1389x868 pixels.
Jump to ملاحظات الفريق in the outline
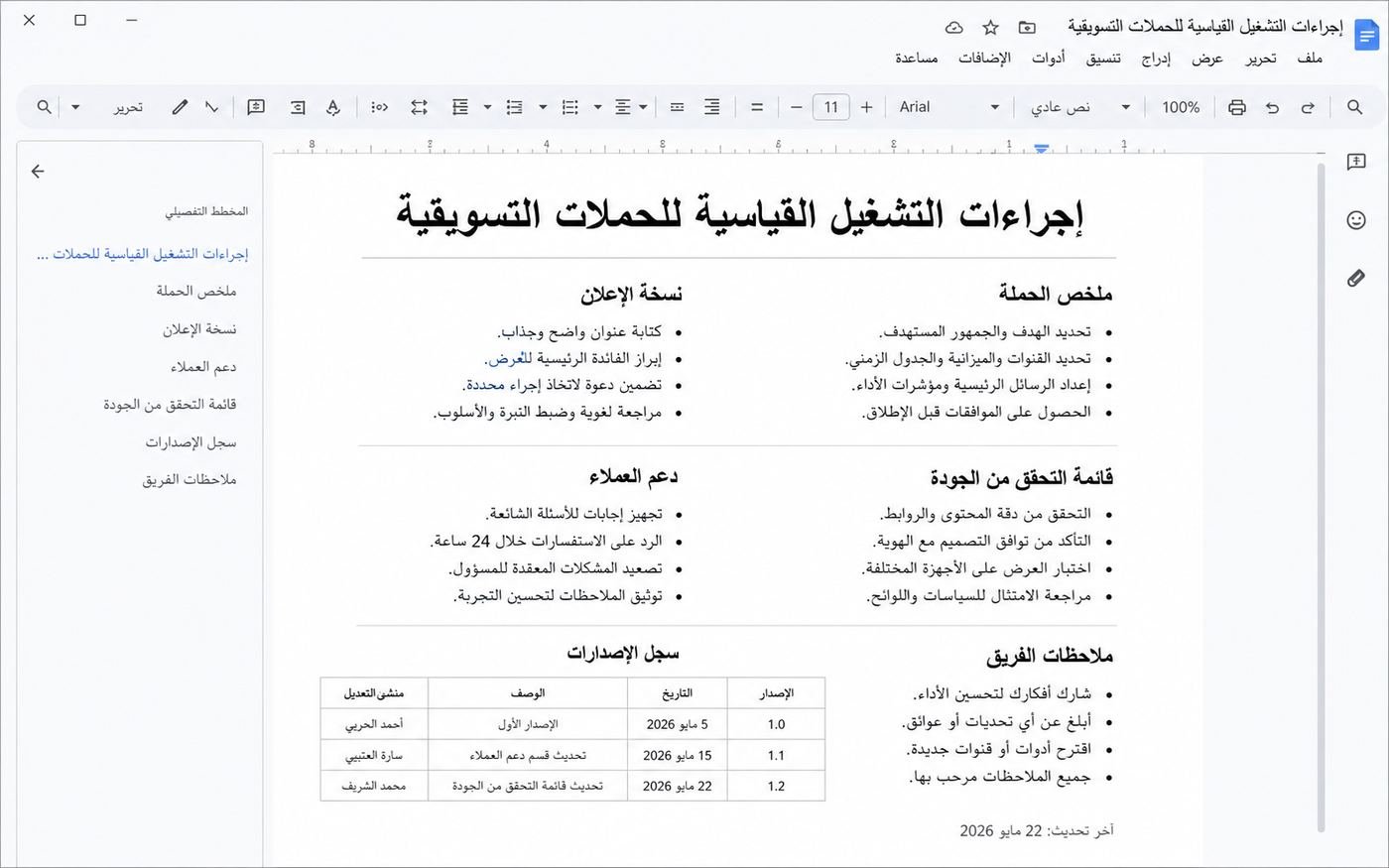coord(189,479)
